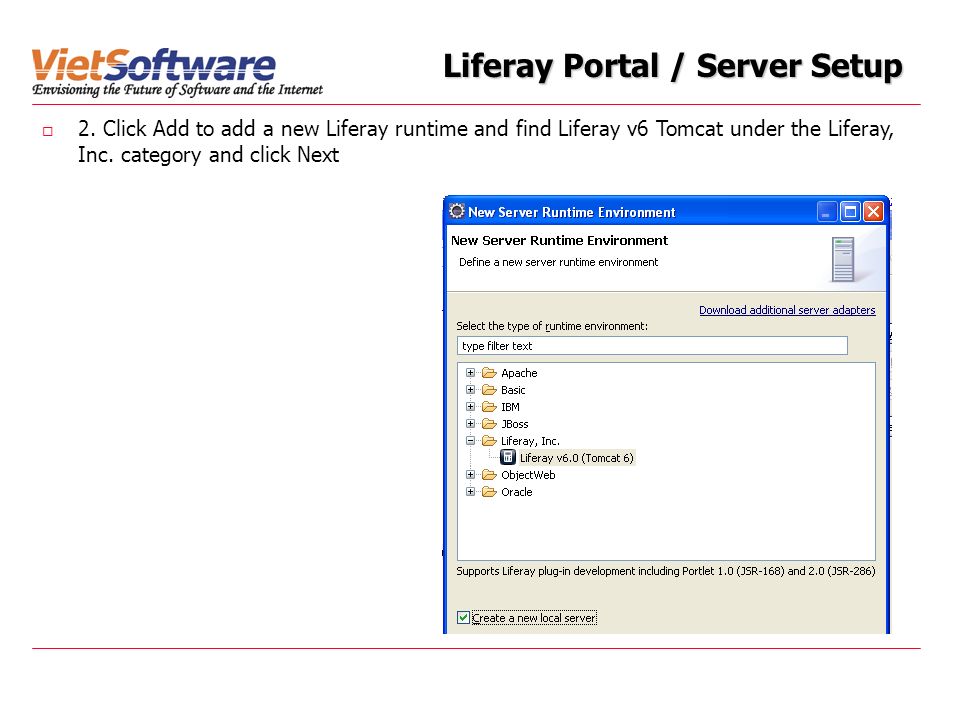Maximize the New Server Runtime Environment dialog
Screen dimensions: 960x720
tap(850, 212)
